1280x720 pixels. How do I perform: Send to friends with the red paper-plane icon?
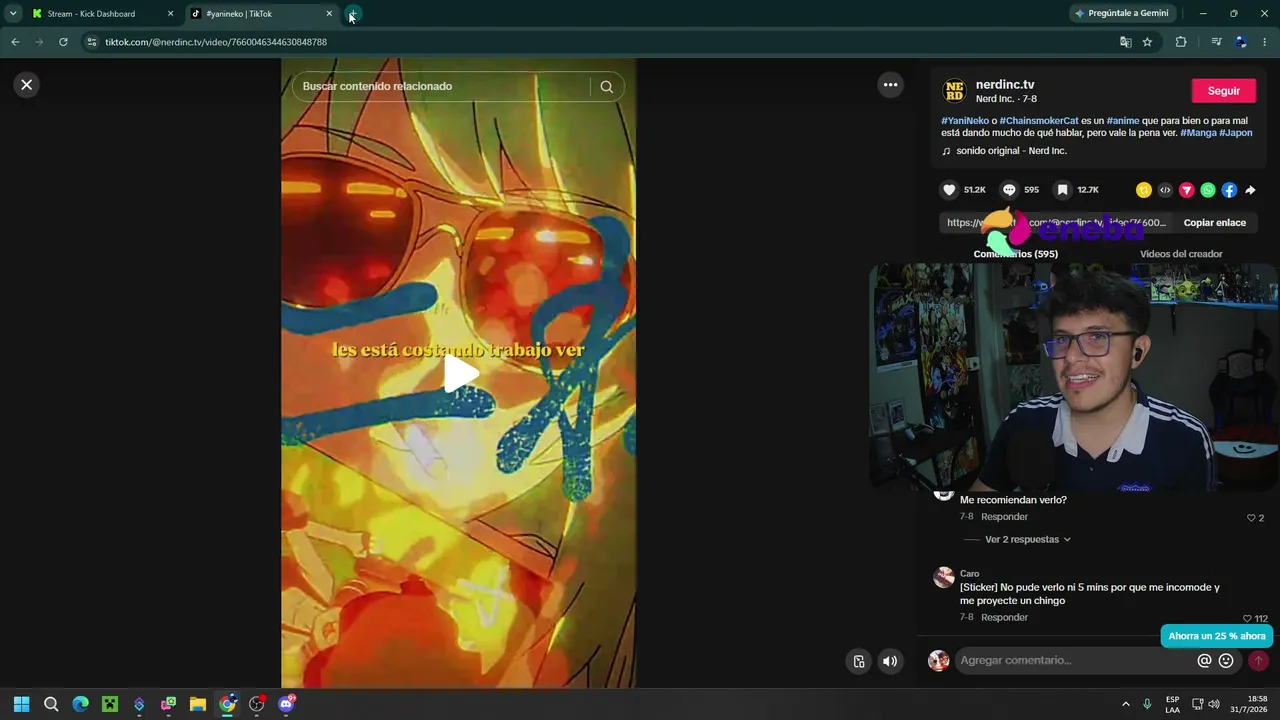pyautogui.click(x=1187, y=190)
